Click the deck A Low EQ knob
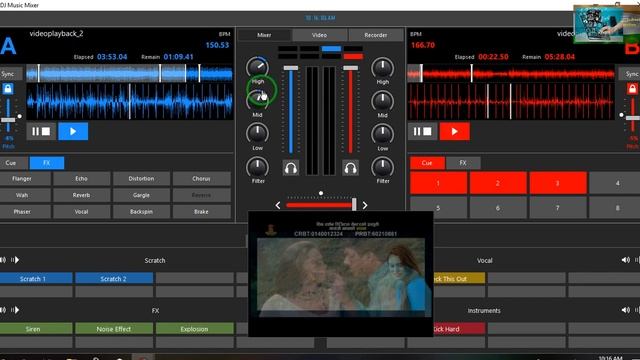The width and height of the screenshot is (640, 360). (x=257, y=134)
